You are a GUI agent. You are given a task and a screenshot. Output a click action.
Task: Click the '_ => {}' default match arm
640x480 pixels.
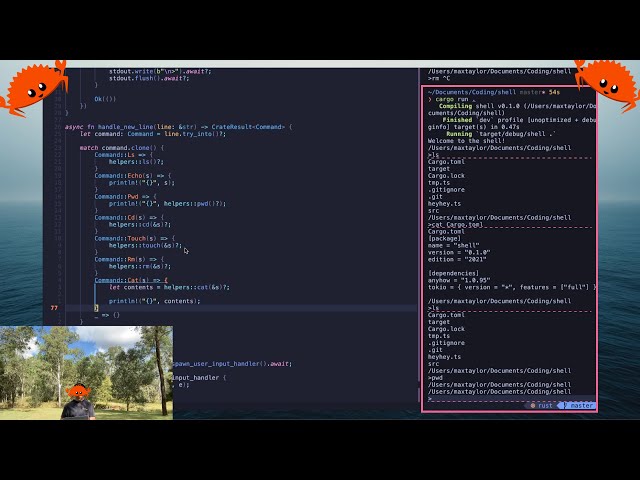click(107, 315)
